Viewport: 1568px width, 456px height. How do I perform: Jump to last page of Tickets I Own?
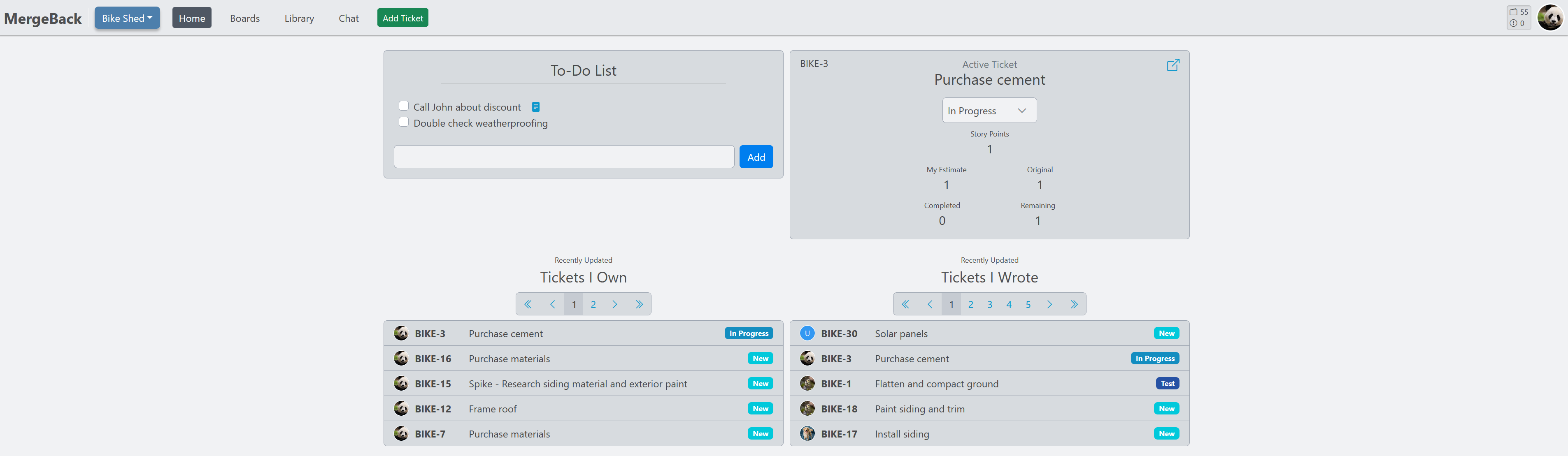point(639,305)
